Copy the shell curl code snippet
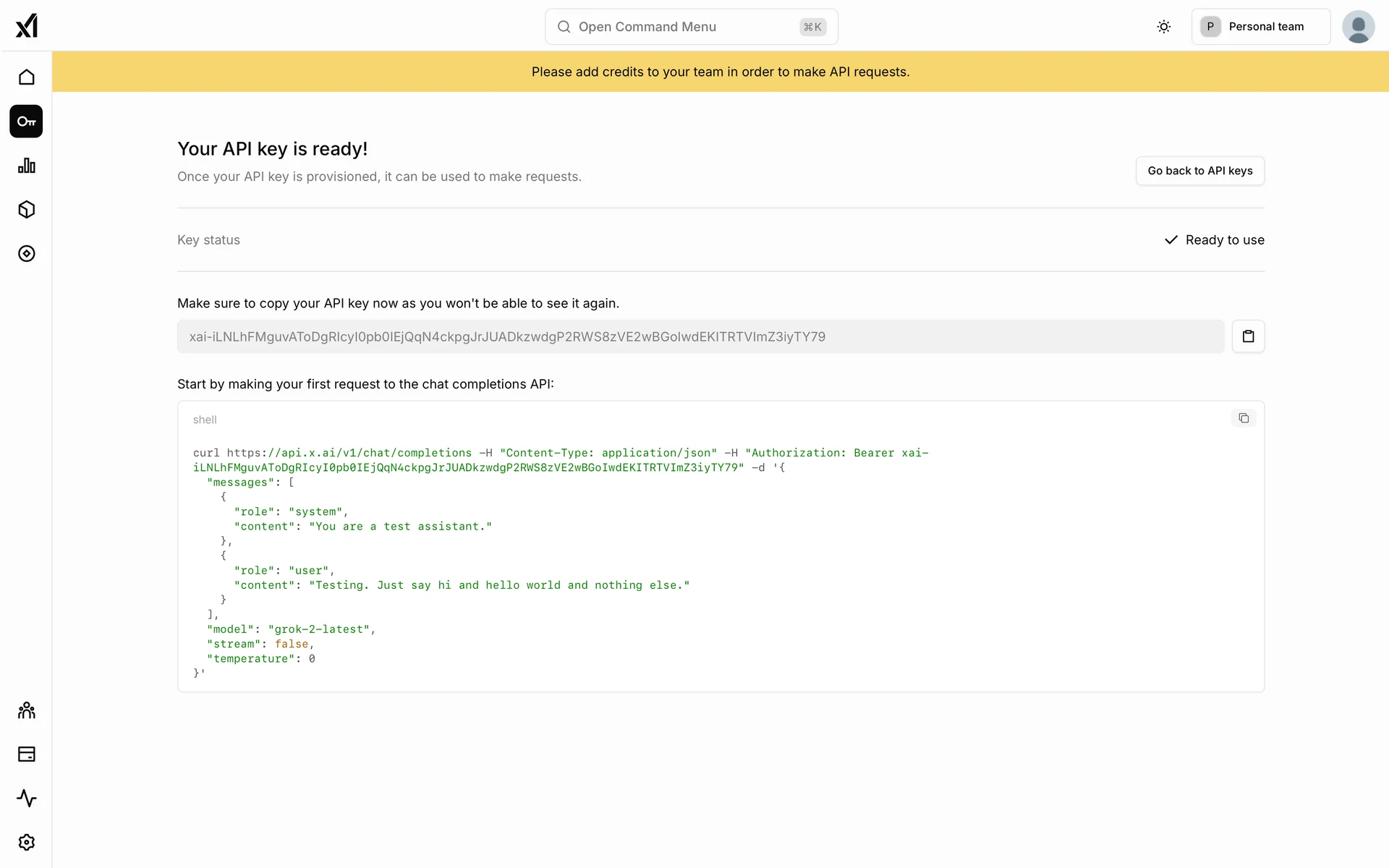 pos(1243,418)
